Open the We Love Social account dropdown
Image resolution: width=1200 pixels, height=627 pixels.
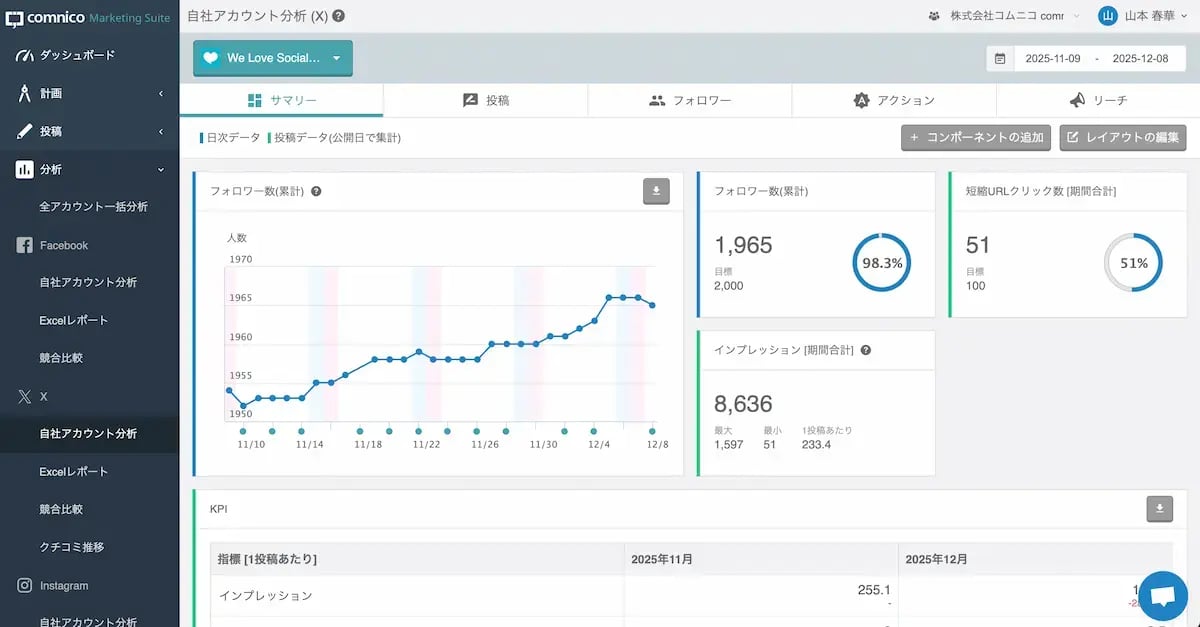(x=273, y=58)
